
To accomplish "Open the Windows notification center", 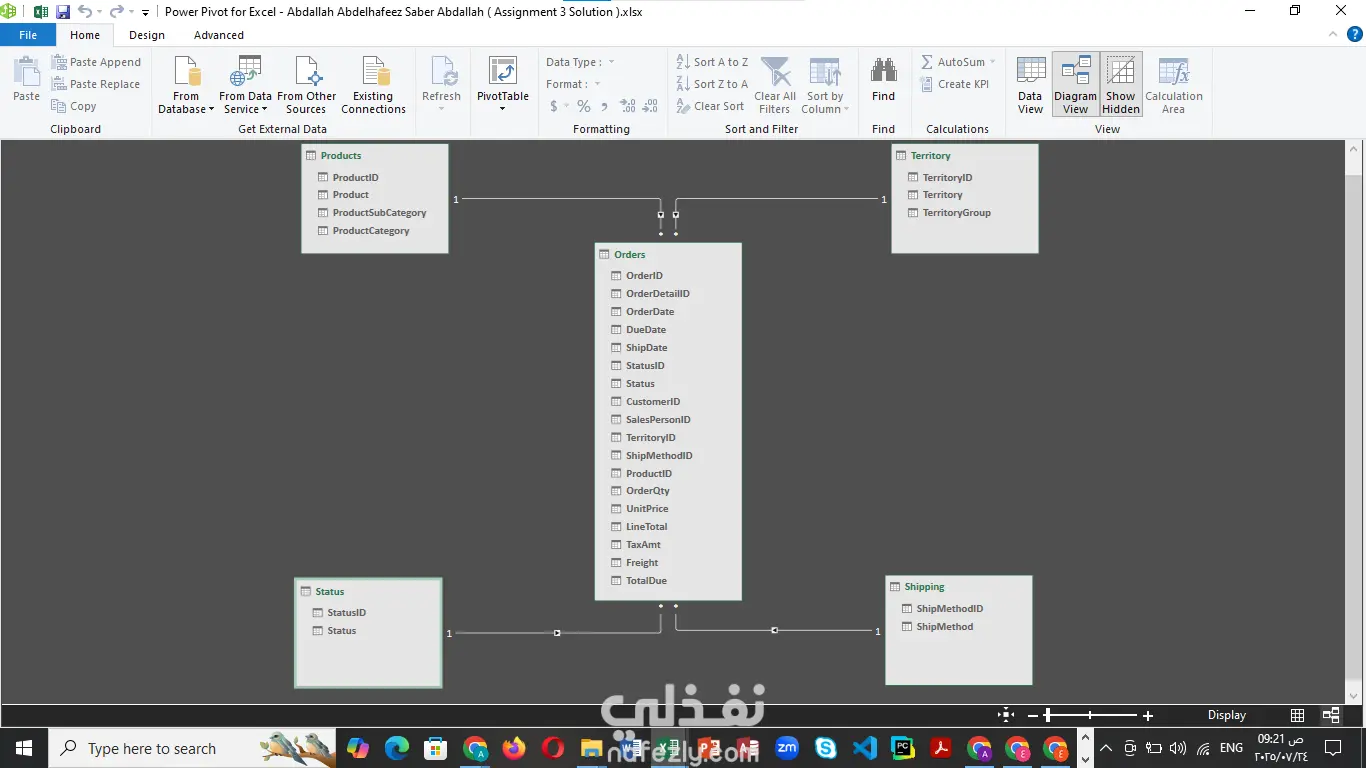I will (1333, 748).
